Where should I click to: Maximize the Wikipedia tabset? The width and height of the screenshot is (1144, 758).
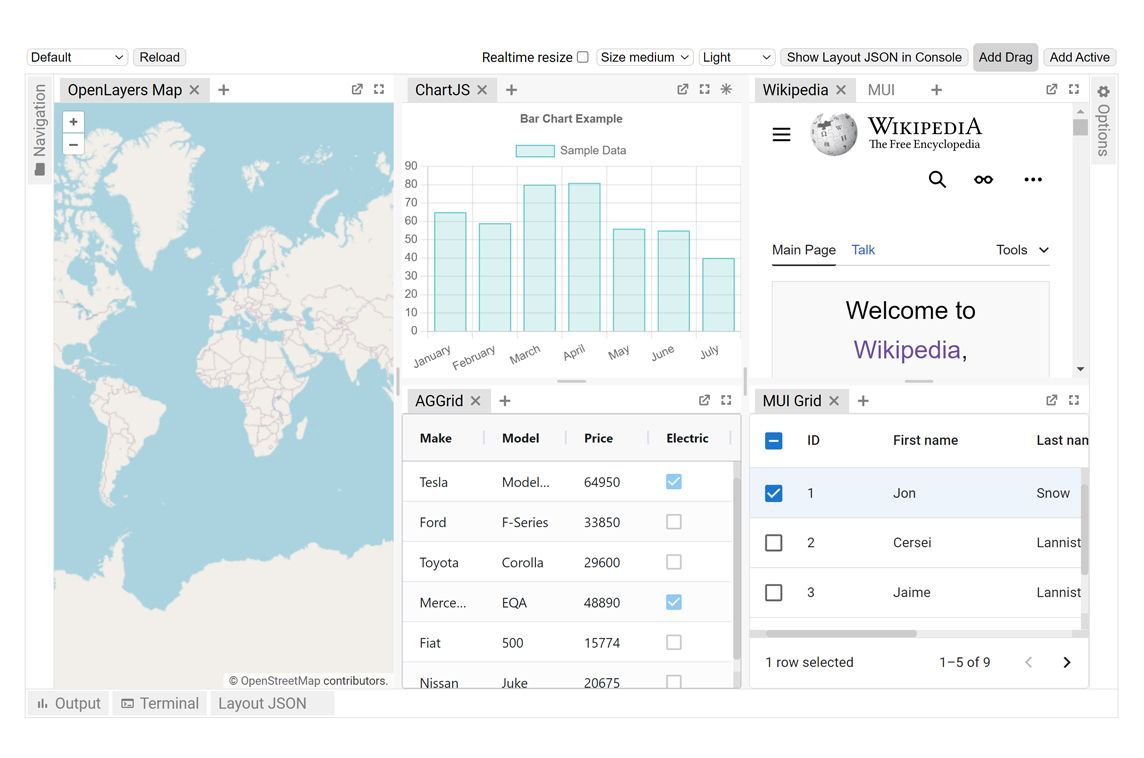[1073, 89]
